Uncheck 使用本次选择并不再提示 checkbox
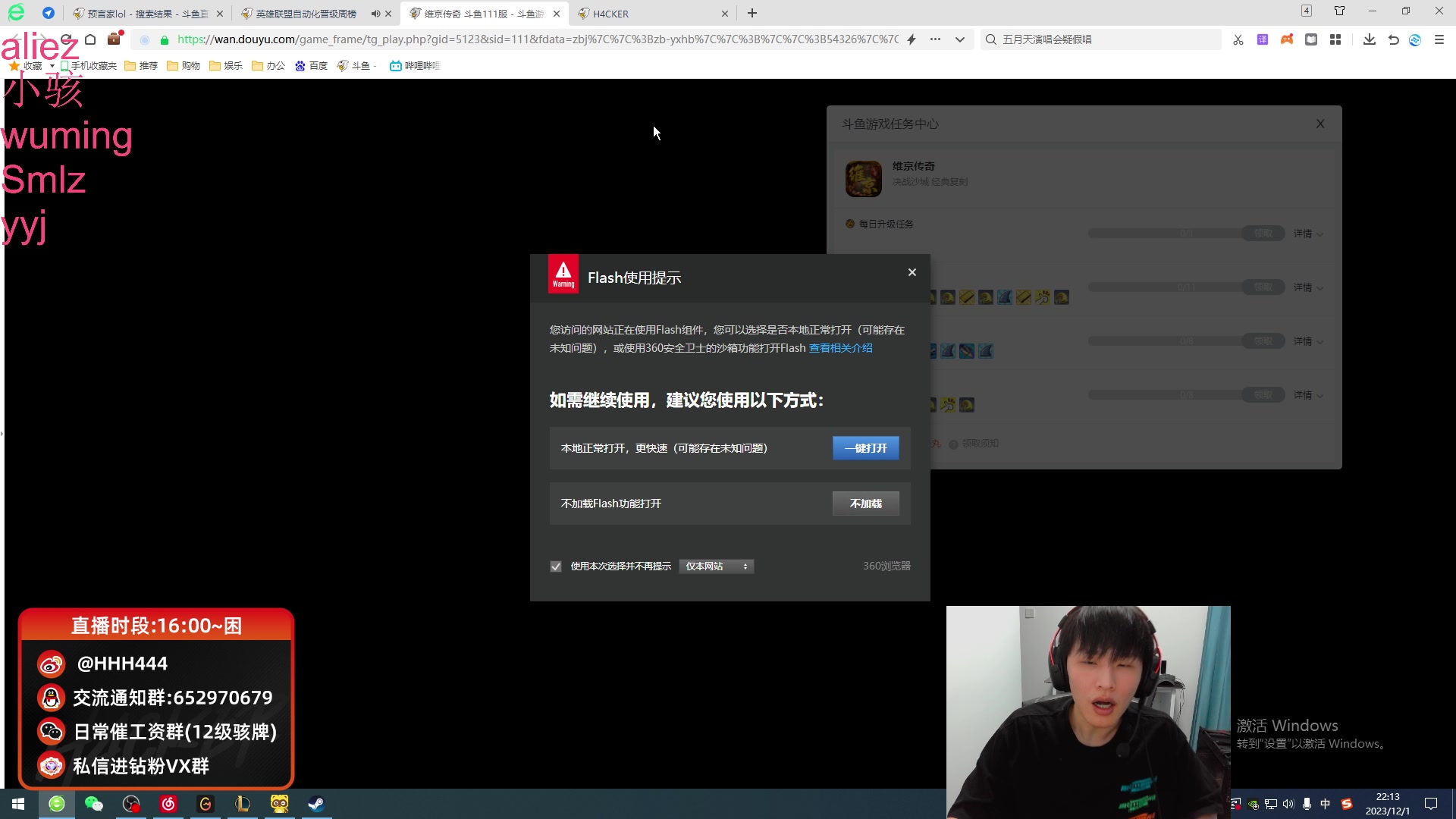Screen dimensions: 1456x819 556,566
